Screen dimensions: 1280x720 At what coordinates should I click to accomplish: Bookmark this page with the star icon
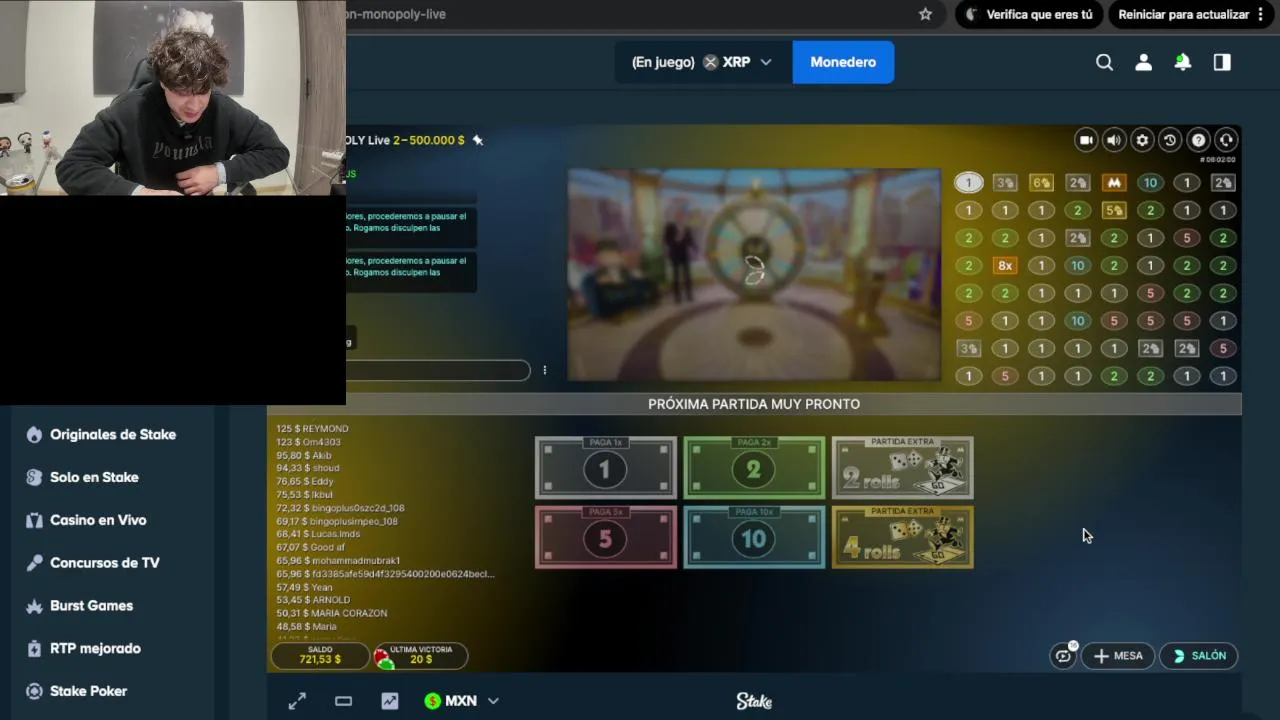pyautogui.click(x=925, y=14)
